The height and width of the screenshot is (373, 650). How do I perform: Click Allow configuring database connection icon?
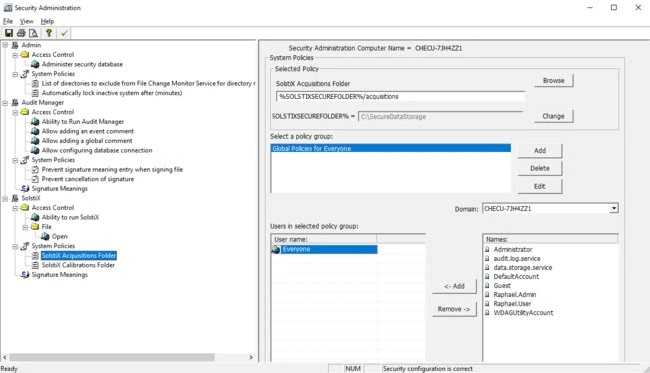(35, 150)
